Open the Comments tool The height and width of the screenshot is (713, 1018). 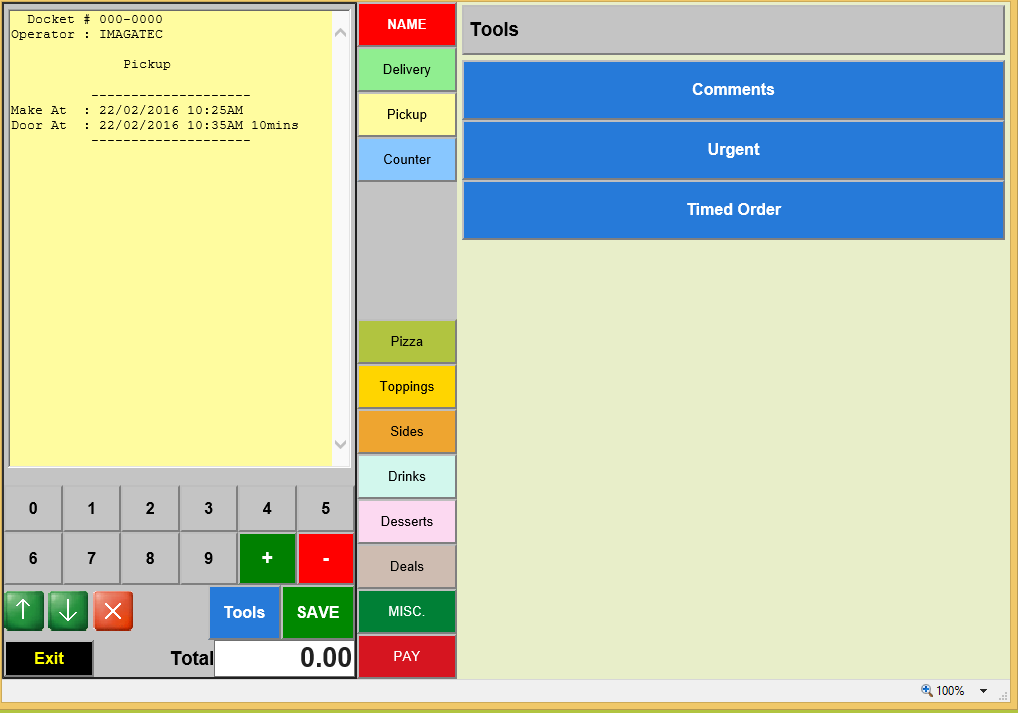point(733,90)
